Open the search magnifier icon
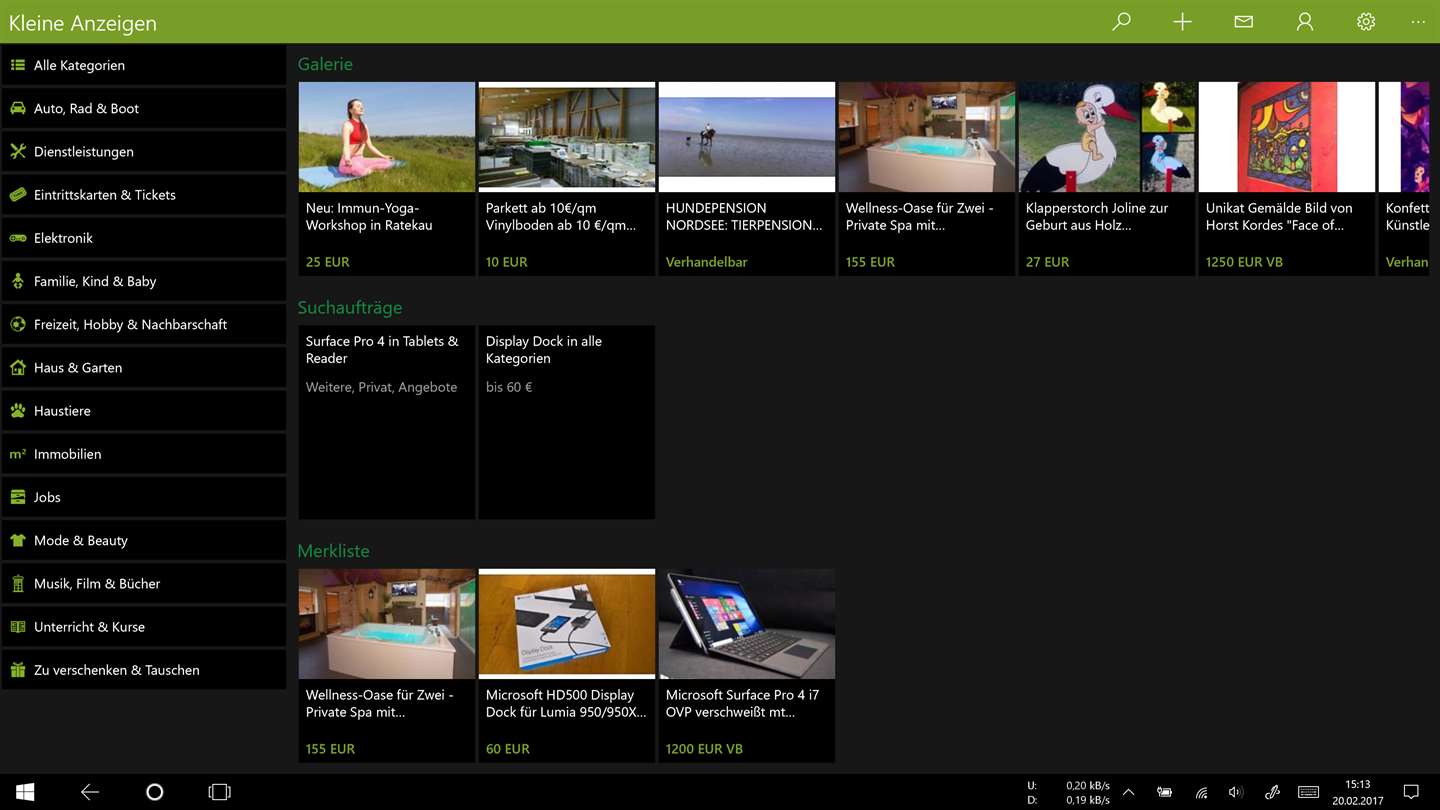The width and height of the screenshot is (1440, 810). [1121, 21]
